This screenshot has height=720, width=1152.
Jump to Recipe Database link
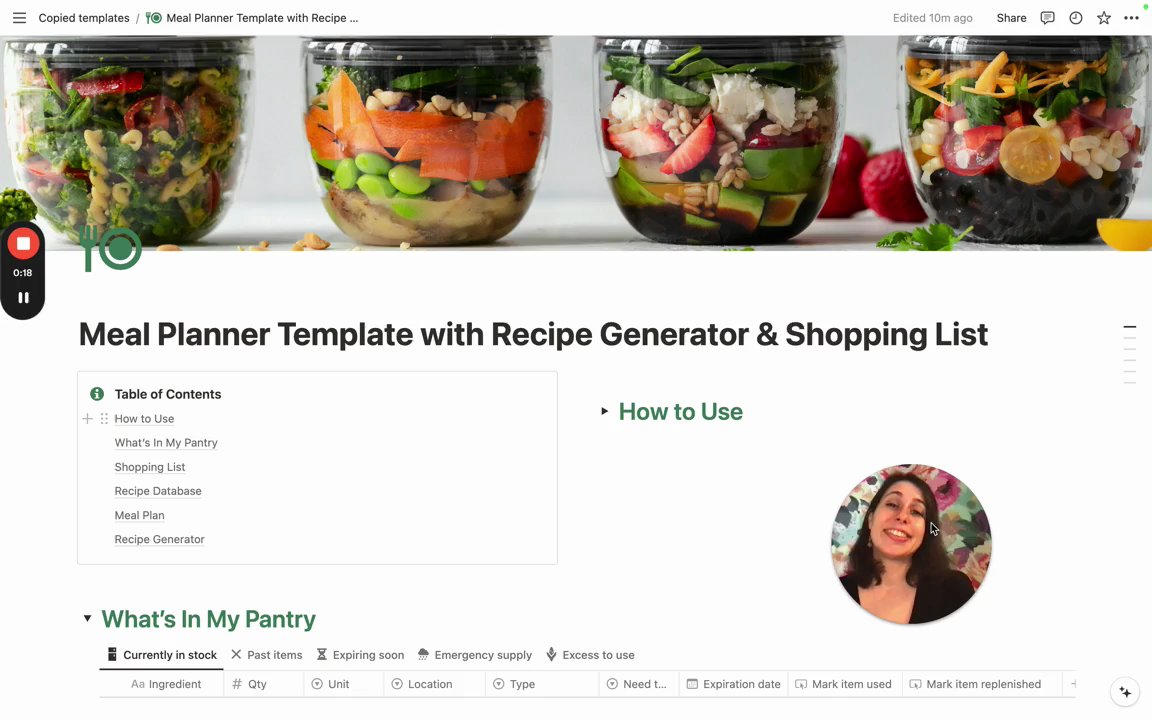tap(158, 491)
